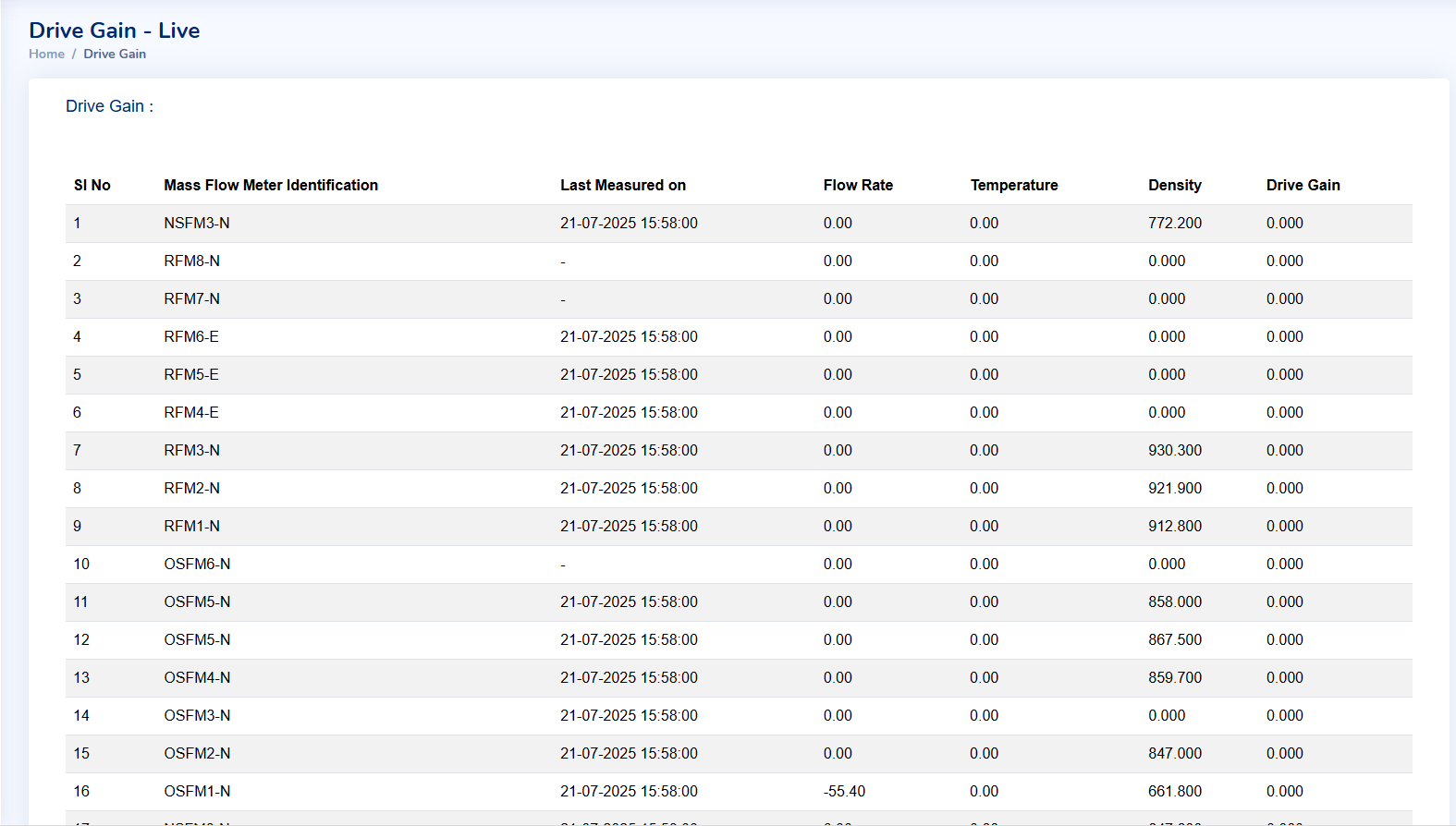Viewport: 1456px width, 826px height.
Task: Select the RFM1-N meter row
Action: [x=191, y=526]
